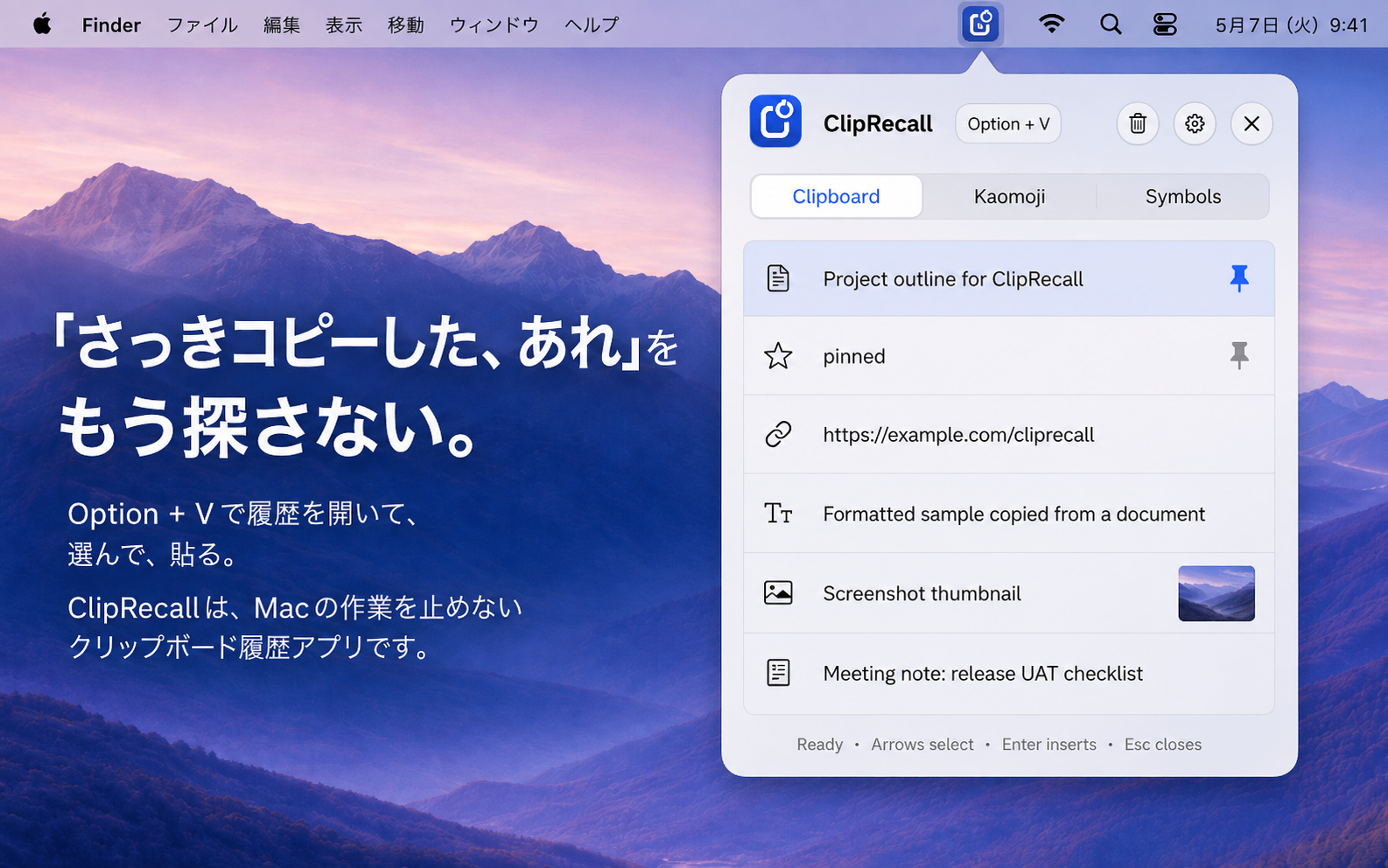This screenshot has height=868, width=1388.
Task: Open the ウィンドウ menu
Action: pyautogui.click(x=494, y=25)
